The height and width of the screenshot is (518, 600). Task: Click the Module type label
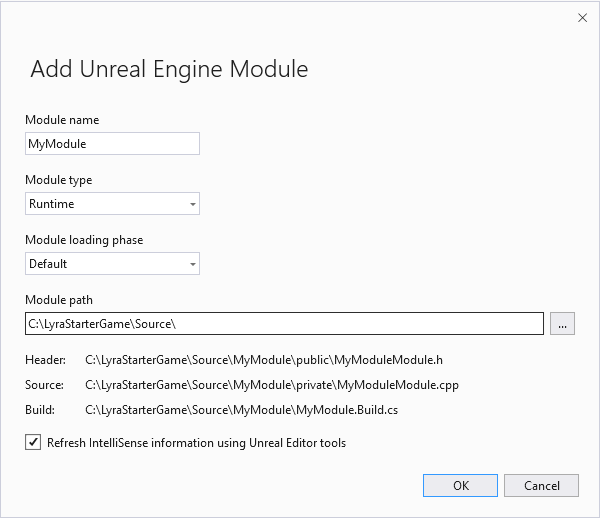[59, 180]
